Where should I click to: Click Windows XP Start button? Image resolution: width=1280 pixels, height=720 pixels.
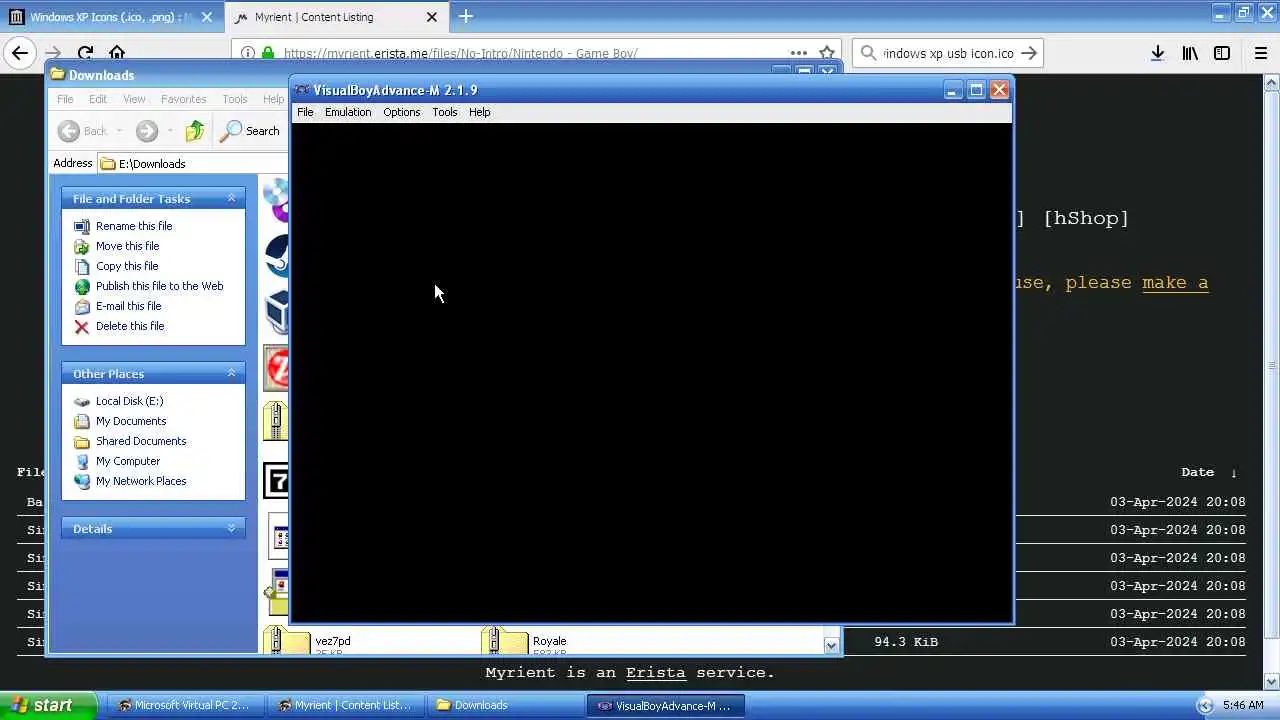(48, 705)
